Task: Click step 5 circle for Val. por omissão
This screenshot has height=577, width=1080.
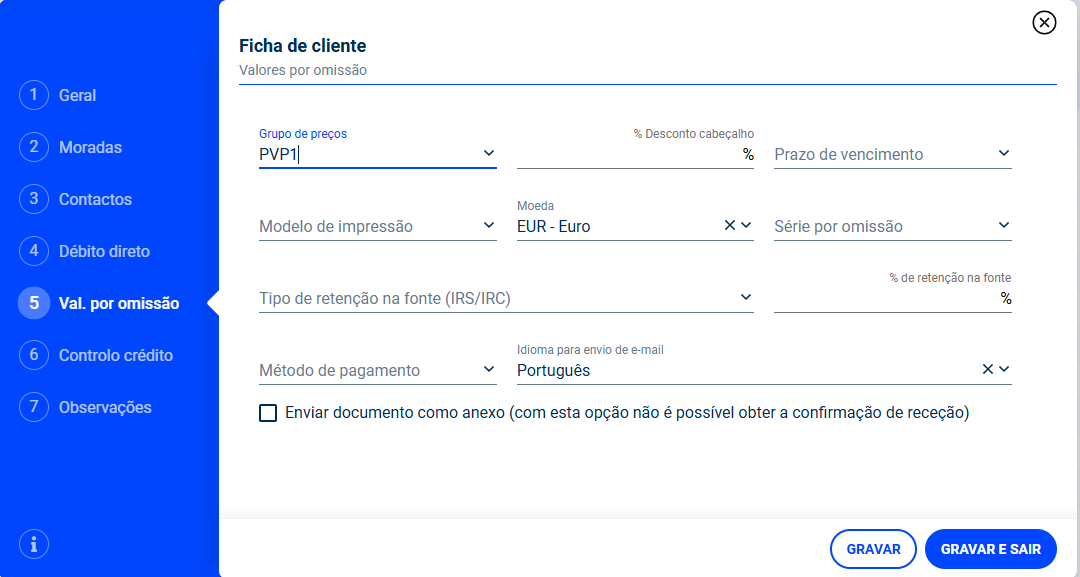Action: pos(34,303)
